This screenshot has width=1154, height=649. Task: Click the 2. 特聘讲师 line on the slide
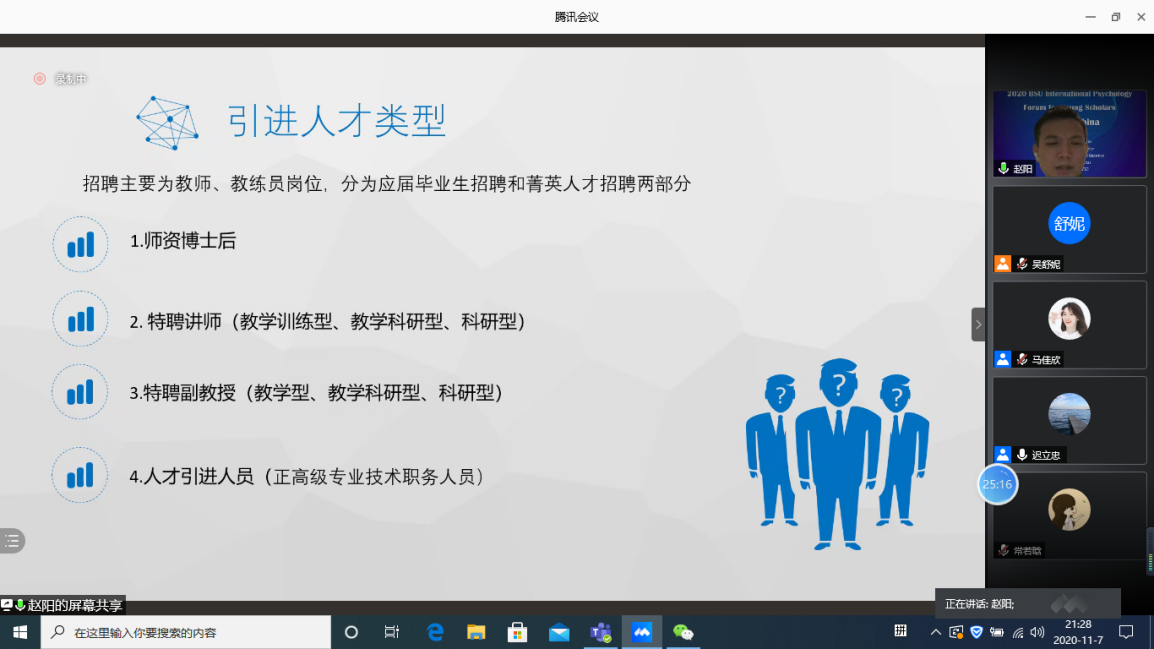(327, 322)
